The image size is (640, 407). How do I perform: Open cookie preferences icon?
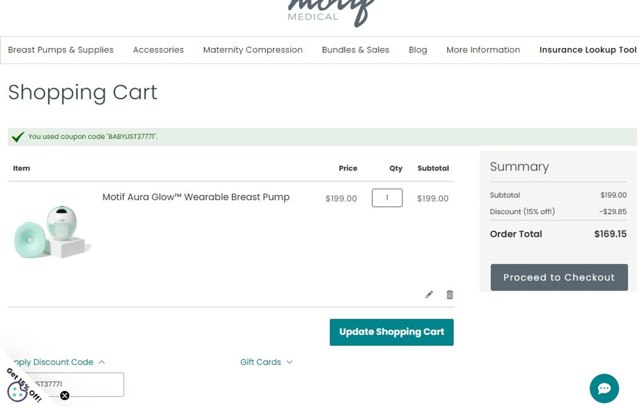17,392
